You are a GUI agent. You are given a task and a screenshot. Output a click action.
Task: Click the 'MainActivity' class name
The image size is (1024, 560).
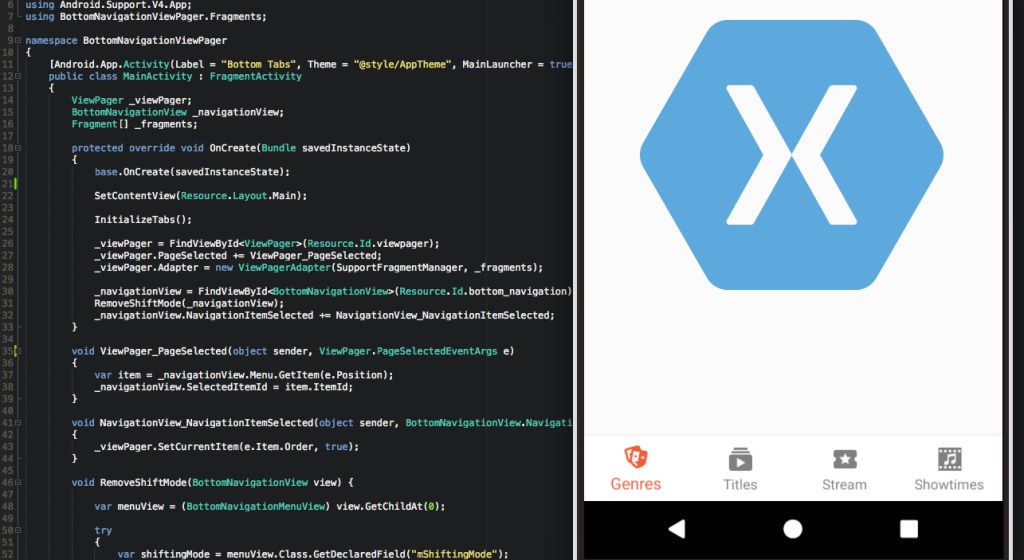(157, 76)
